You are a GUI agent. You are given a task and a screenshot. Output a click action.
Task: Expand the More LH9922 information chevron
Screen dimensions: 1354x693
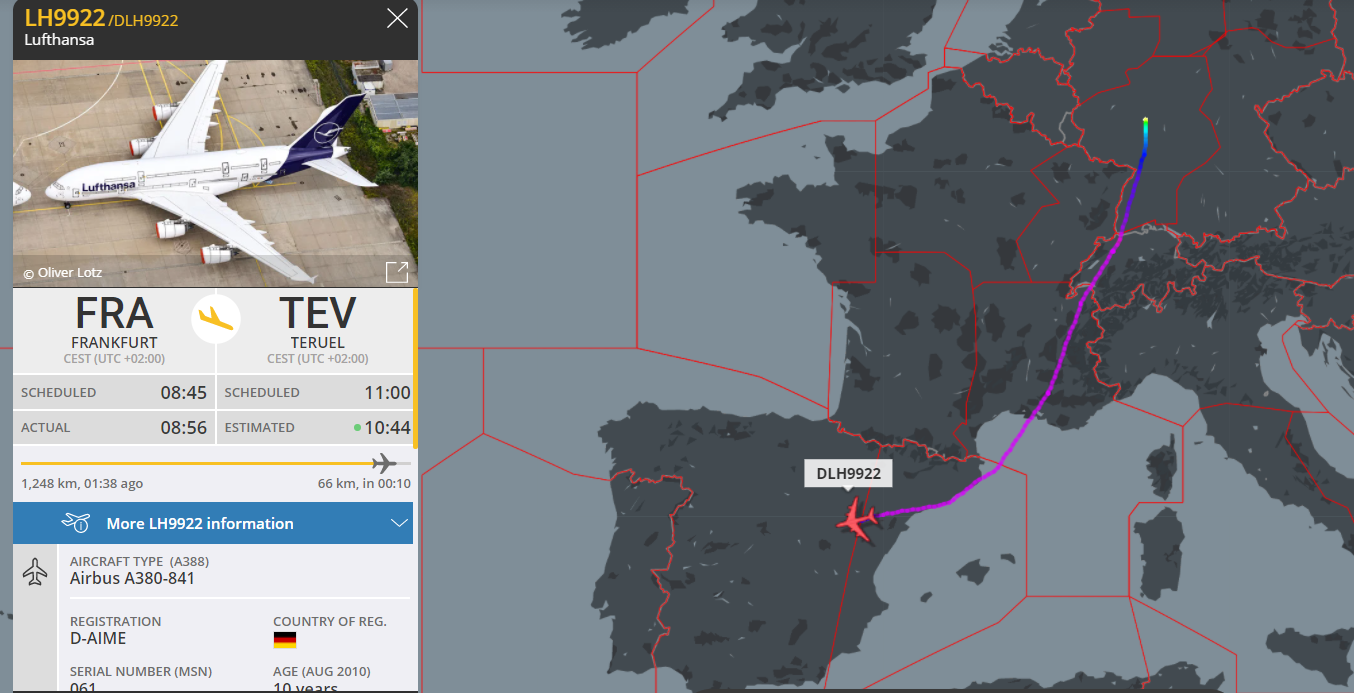tap(399, 524)
